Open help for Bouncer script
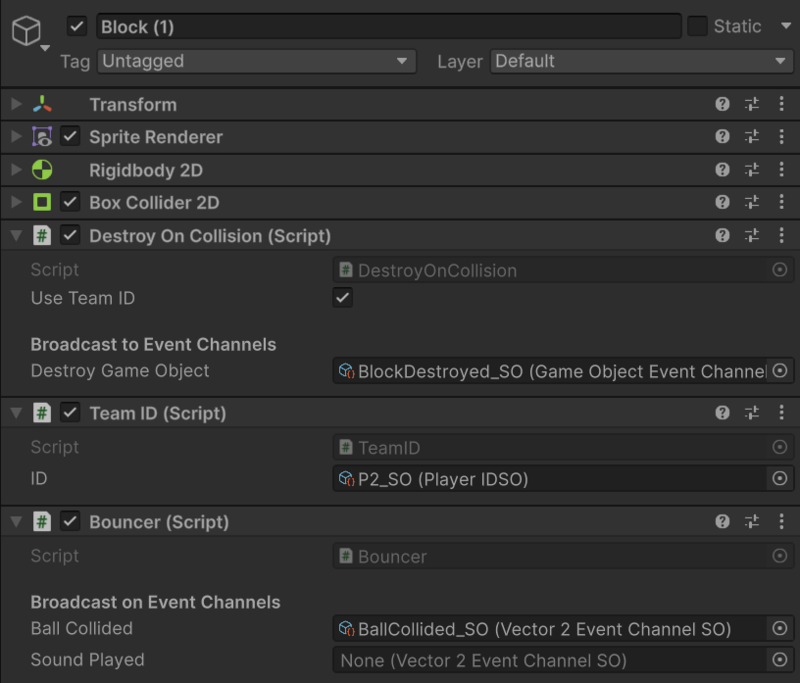The width and height of the screenshot is (800, 683). pyautogui.click(x=722, y=522)
